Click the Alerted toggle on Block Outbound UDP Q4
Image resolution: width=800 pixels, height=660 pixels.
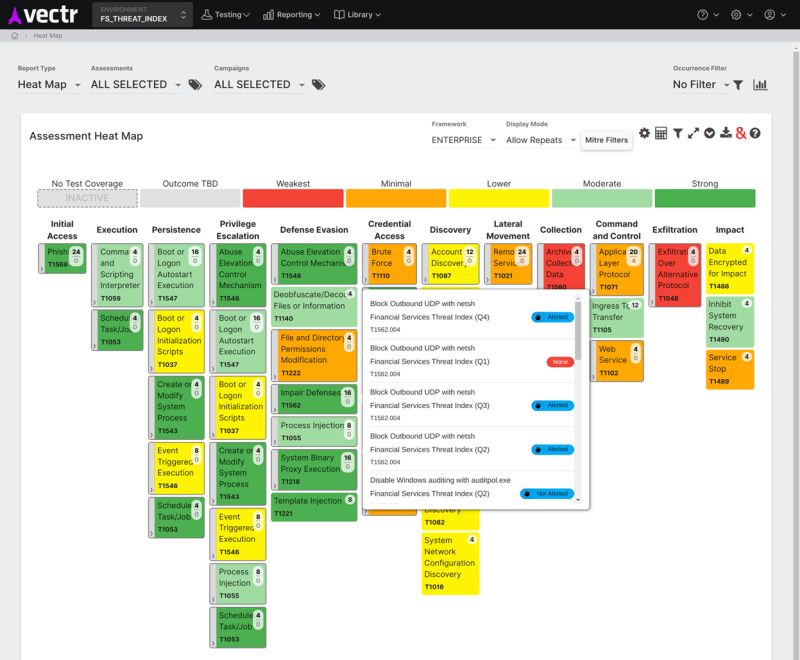553,317
